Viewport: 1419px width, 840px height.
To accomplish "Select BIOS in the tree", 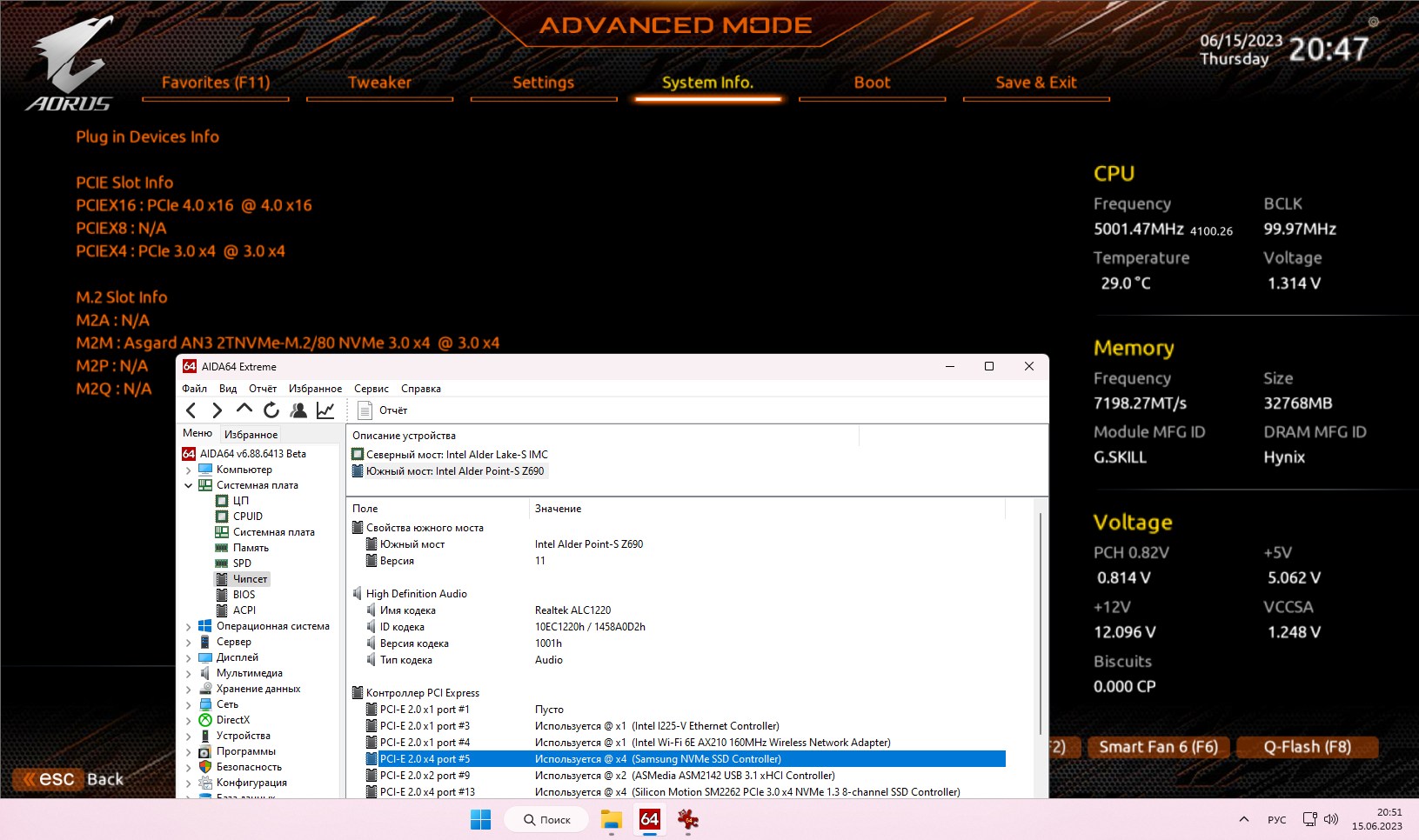I will [x=244, y=595].
